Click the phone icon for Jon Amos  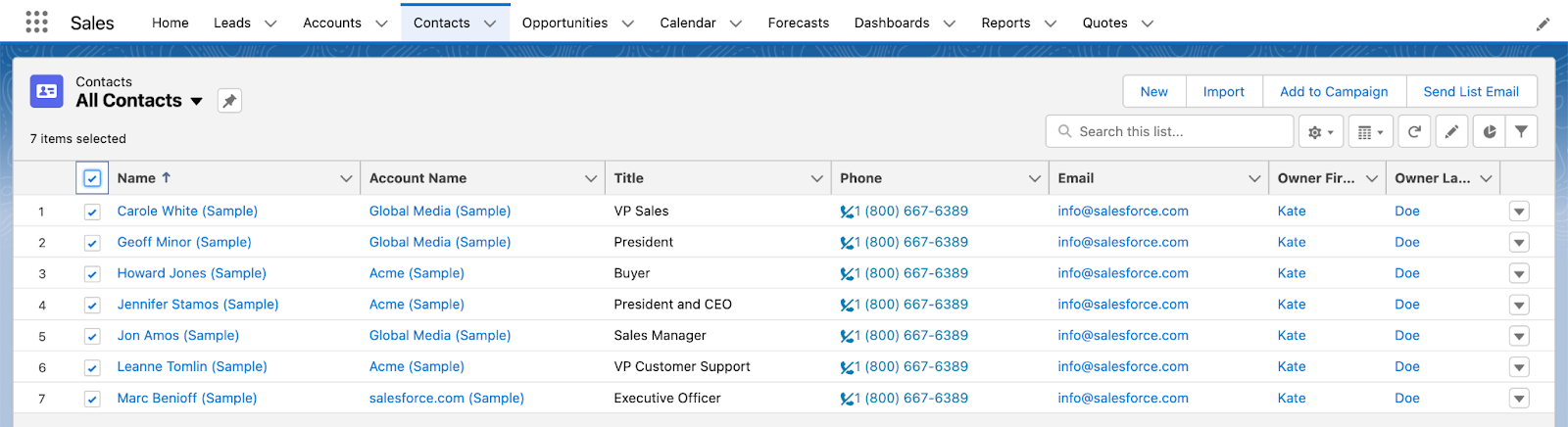tap(847, 336)
